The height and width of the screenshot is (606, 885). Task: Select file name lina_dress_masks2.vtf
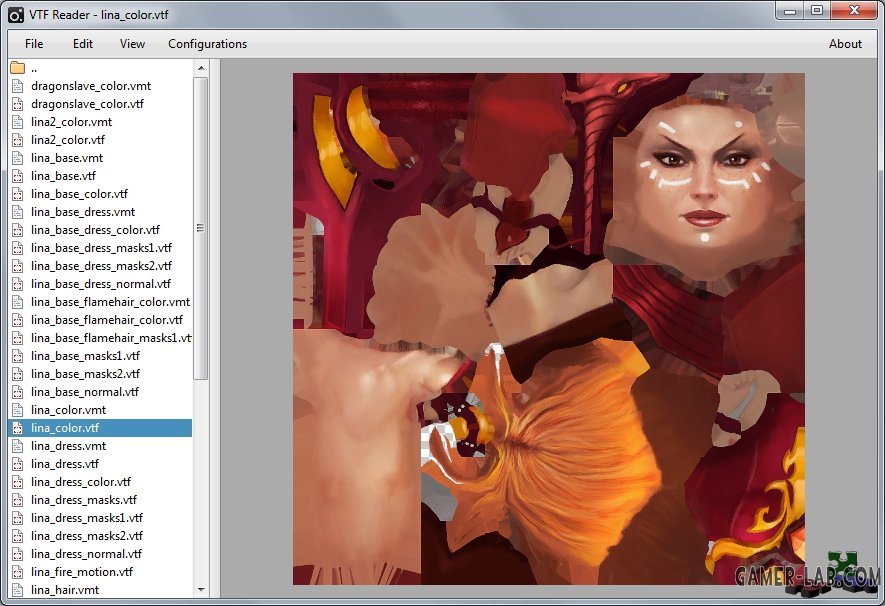pyautogui.click(x=87, y=536)
